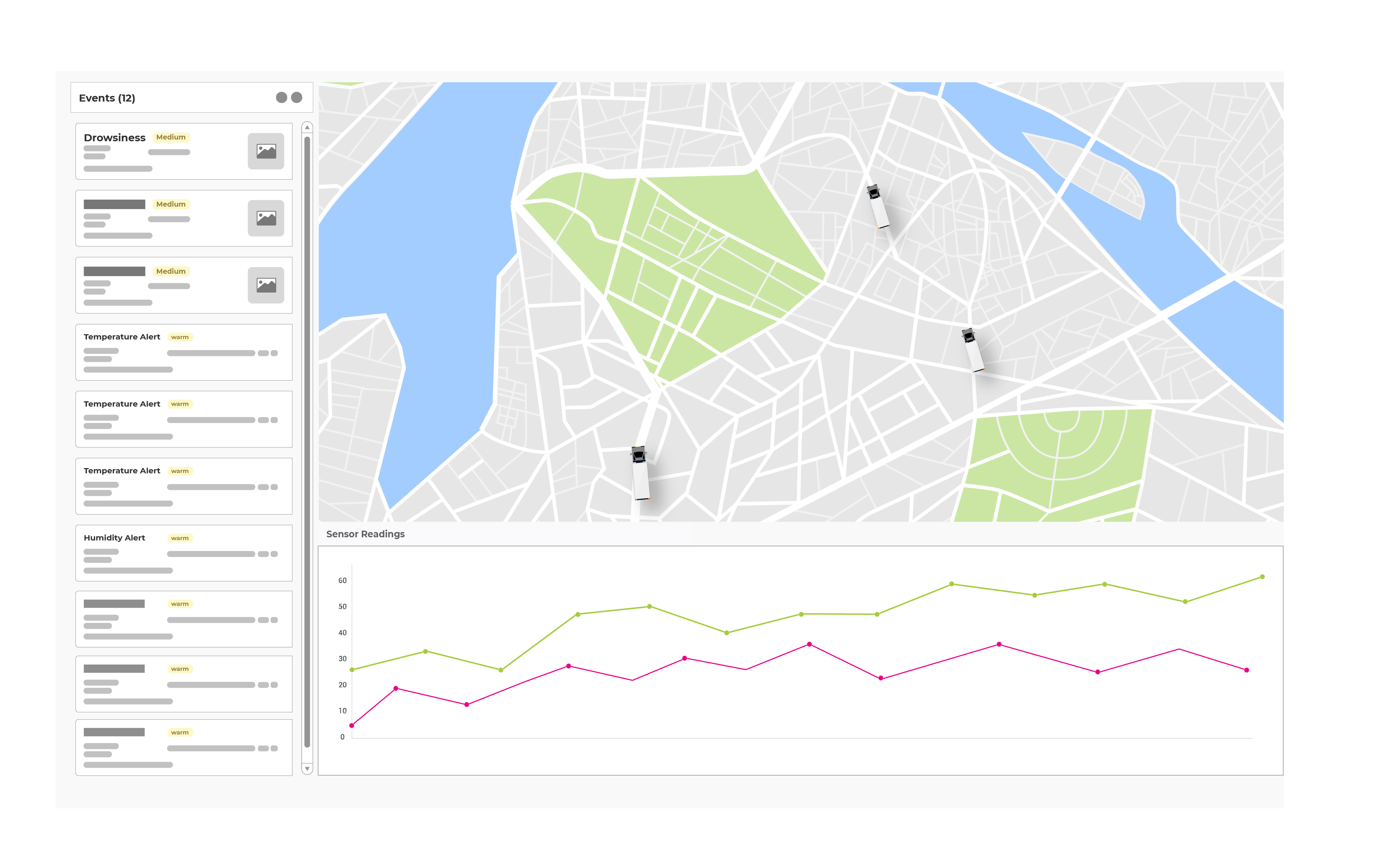Select last green data point on chart

click(x=1262, y=577)
